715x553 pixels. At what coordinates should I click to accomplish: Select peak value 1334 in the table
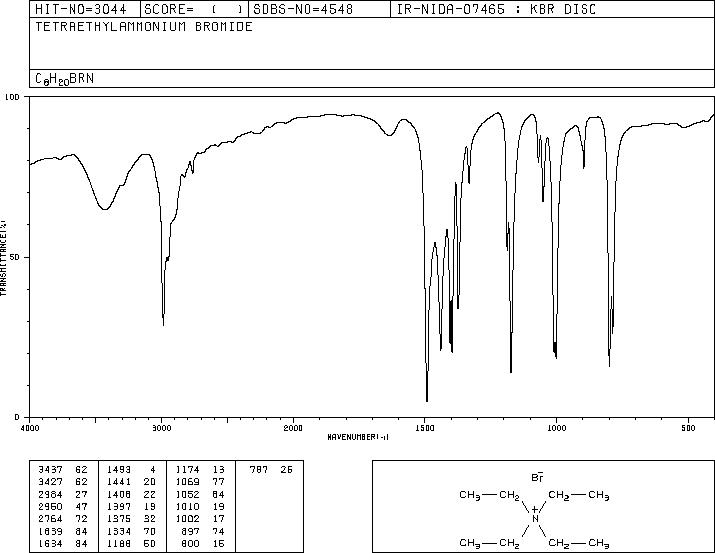(x=119, y=532)
